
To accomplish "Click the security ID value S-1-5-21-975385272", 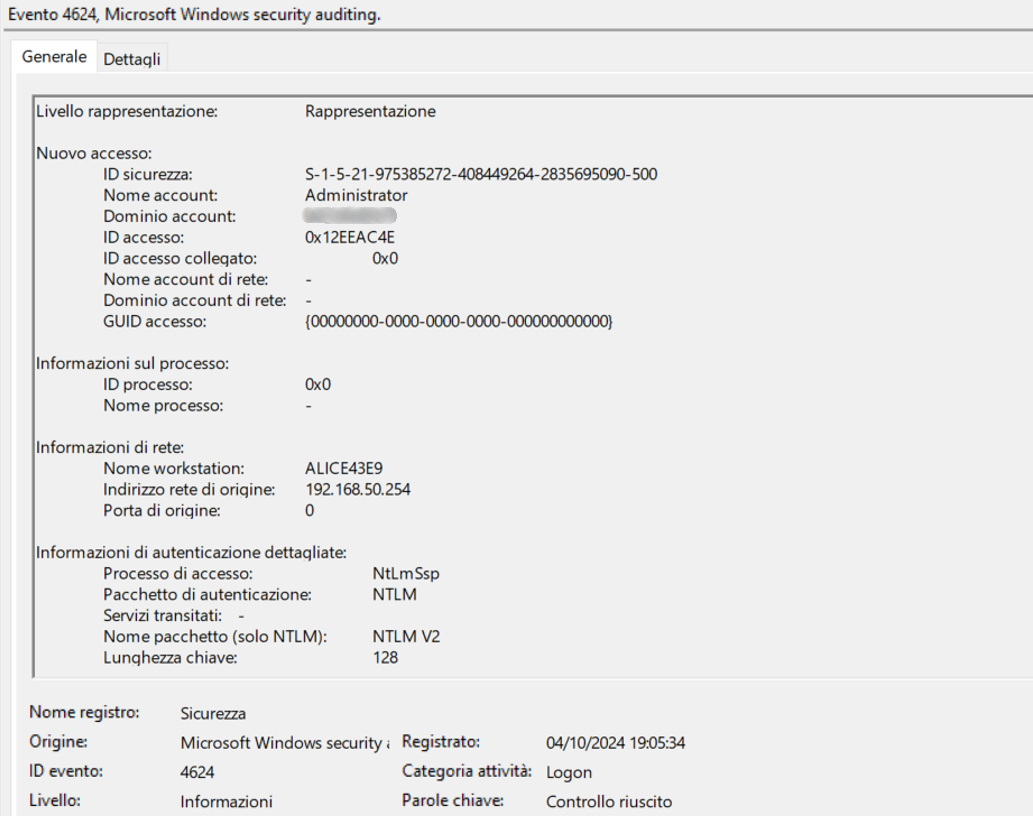I will 480,175.
